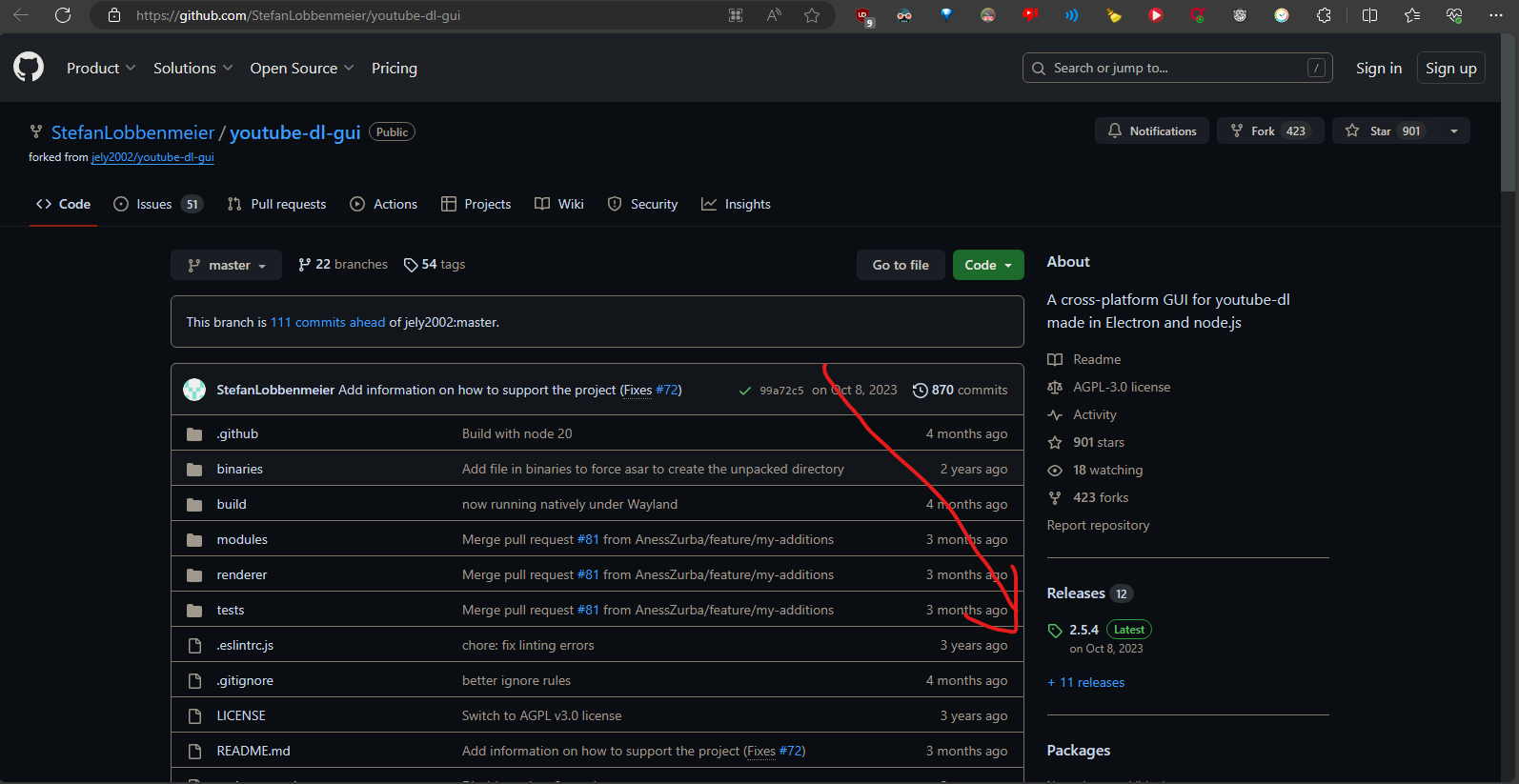
Task: Switch to the Security tab
Action: coord(643,204)
